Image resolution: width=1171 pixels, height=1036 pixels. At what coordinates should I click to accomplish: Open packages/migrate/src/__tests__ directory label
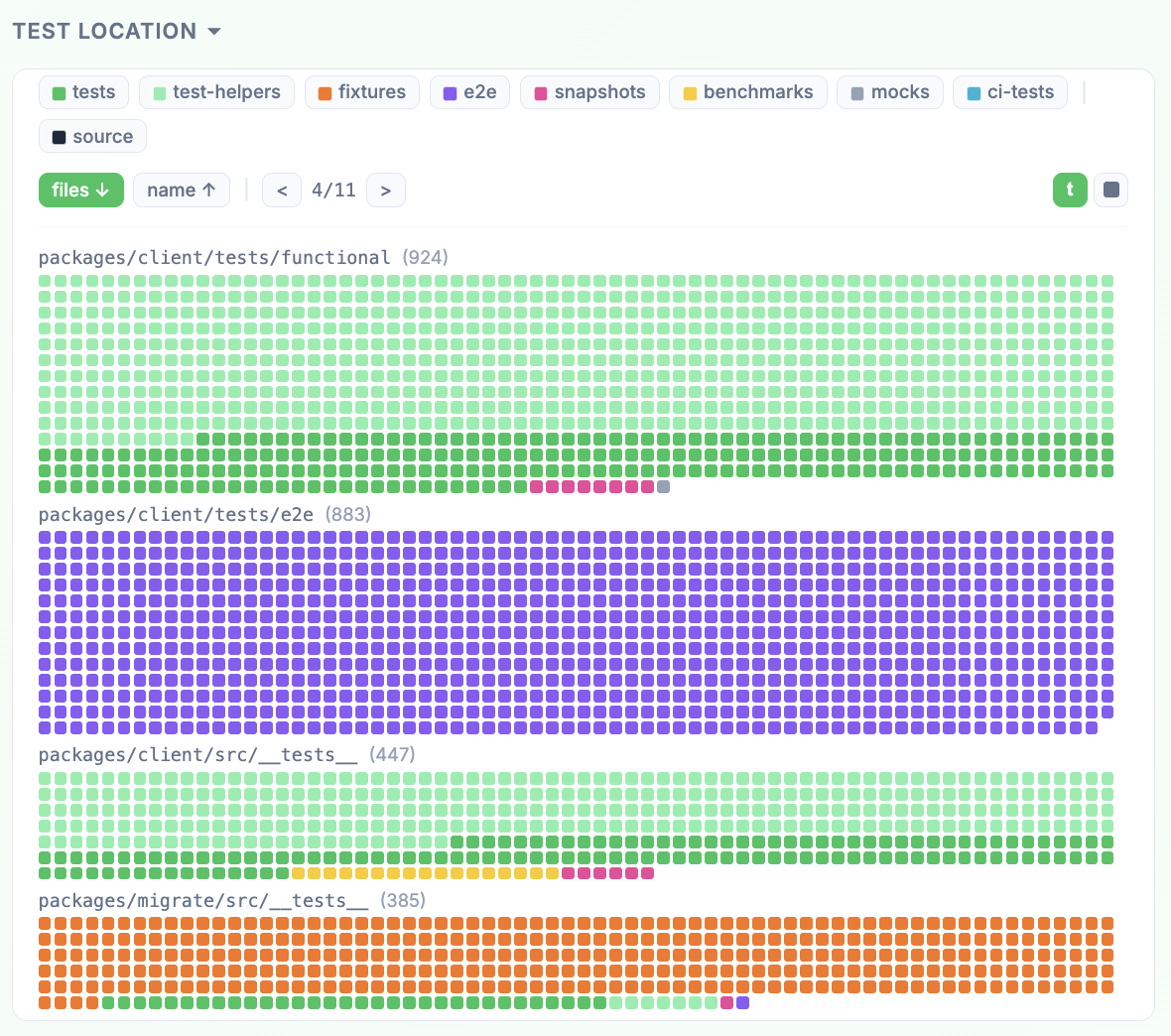coord(203,901)
